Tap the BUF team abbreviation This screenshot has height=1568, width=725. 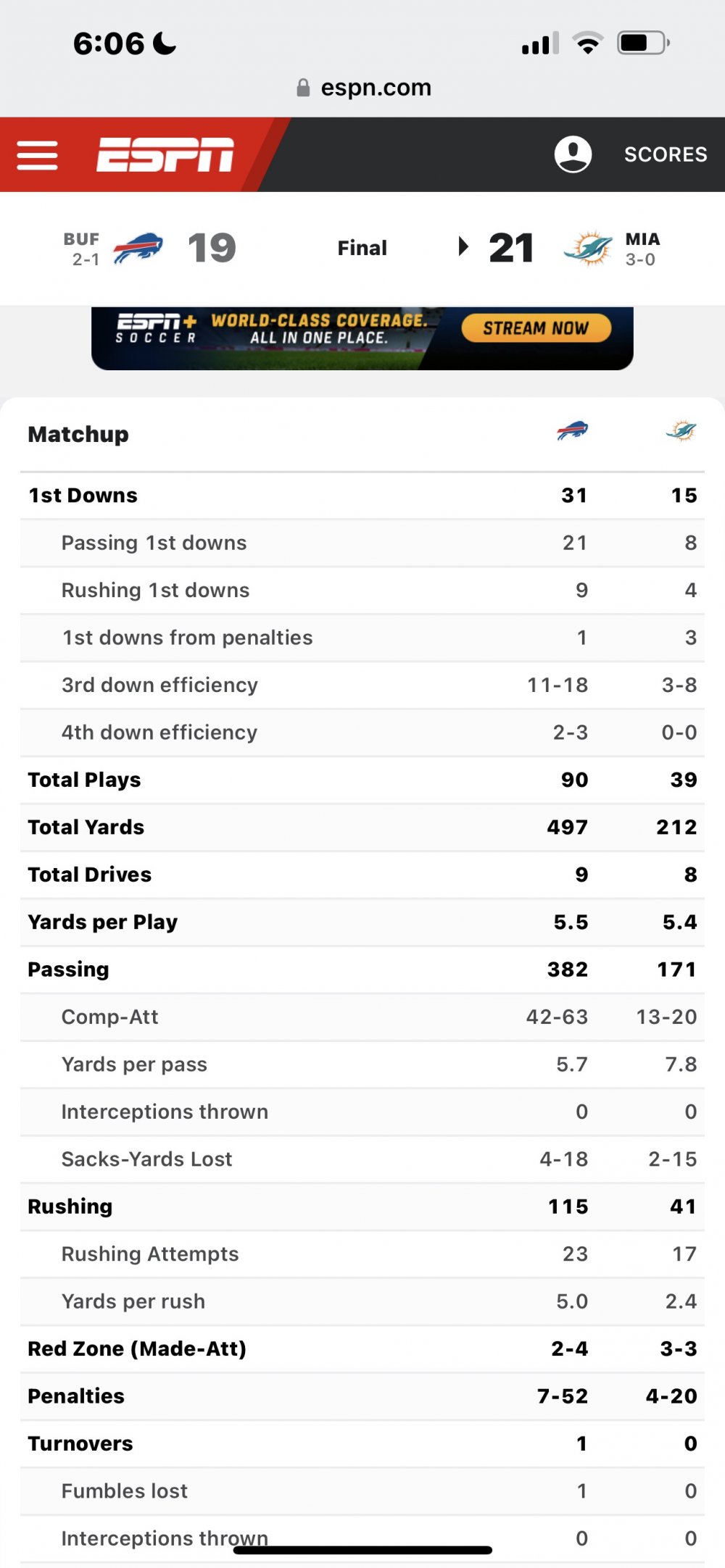point(81,239)
